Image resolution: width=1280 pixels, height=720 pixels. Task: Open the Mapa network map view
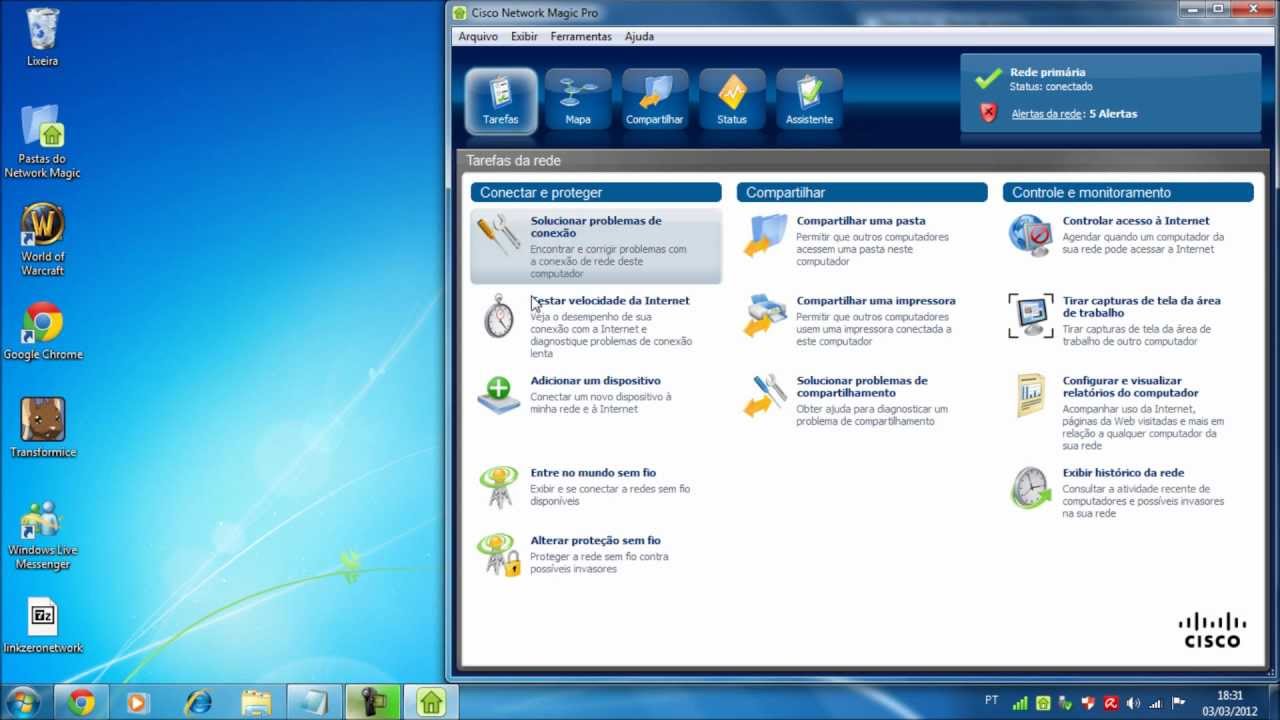(x=578, y=100)
